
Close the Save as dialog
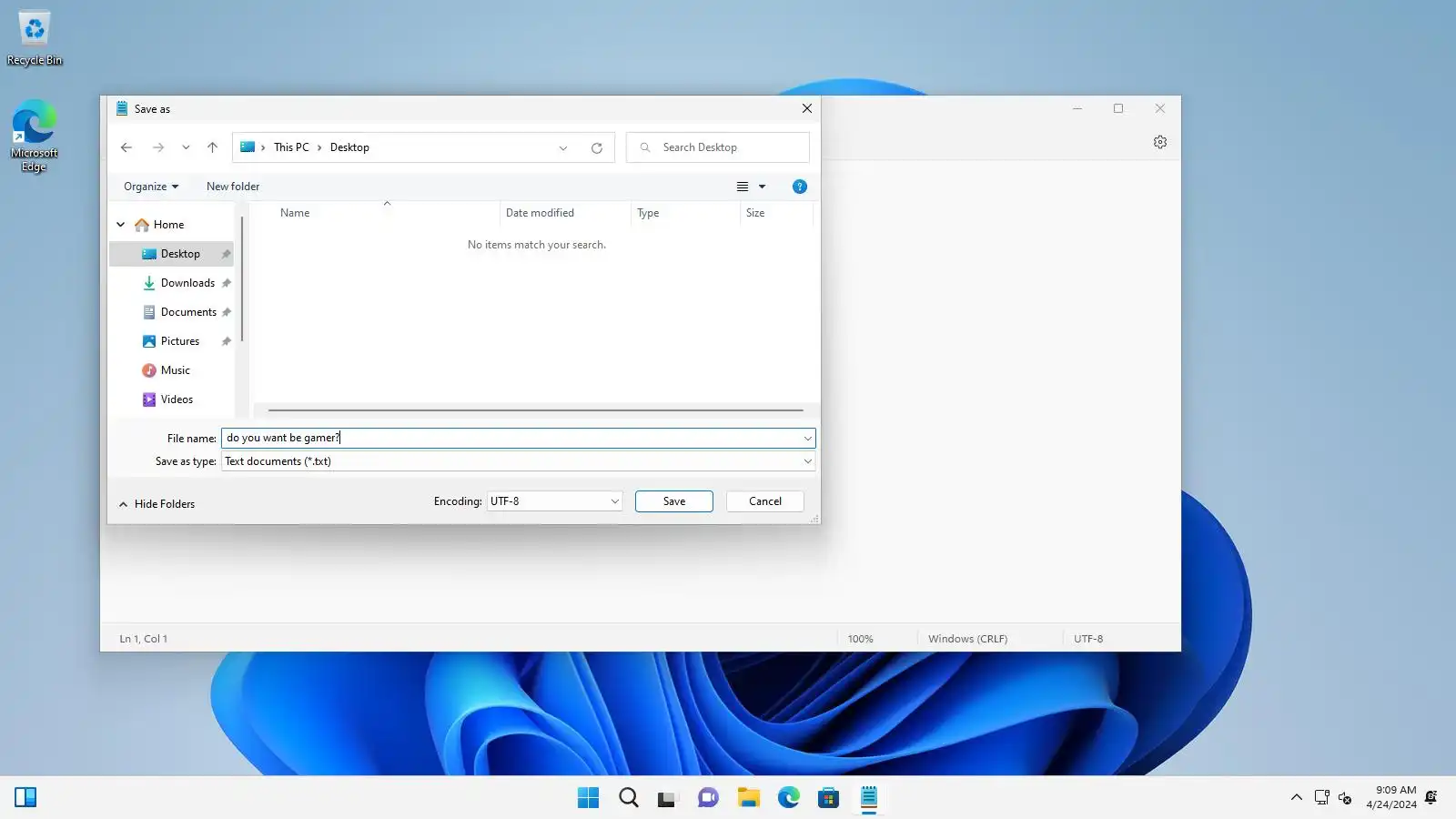pyautogui.click(x=807, y=108)
